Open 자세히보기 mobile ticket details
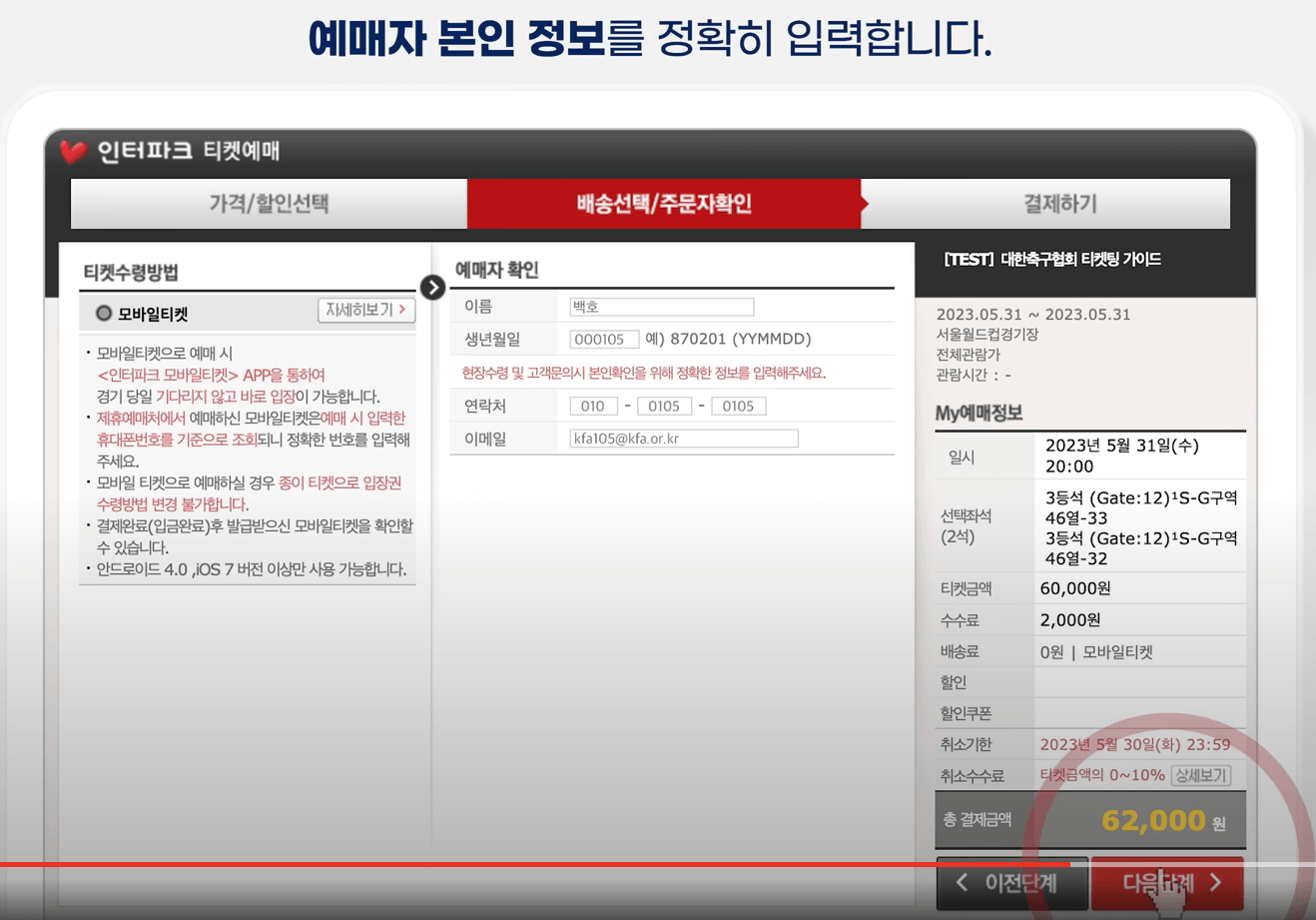Screen dimensions: 1316x920 365,311
